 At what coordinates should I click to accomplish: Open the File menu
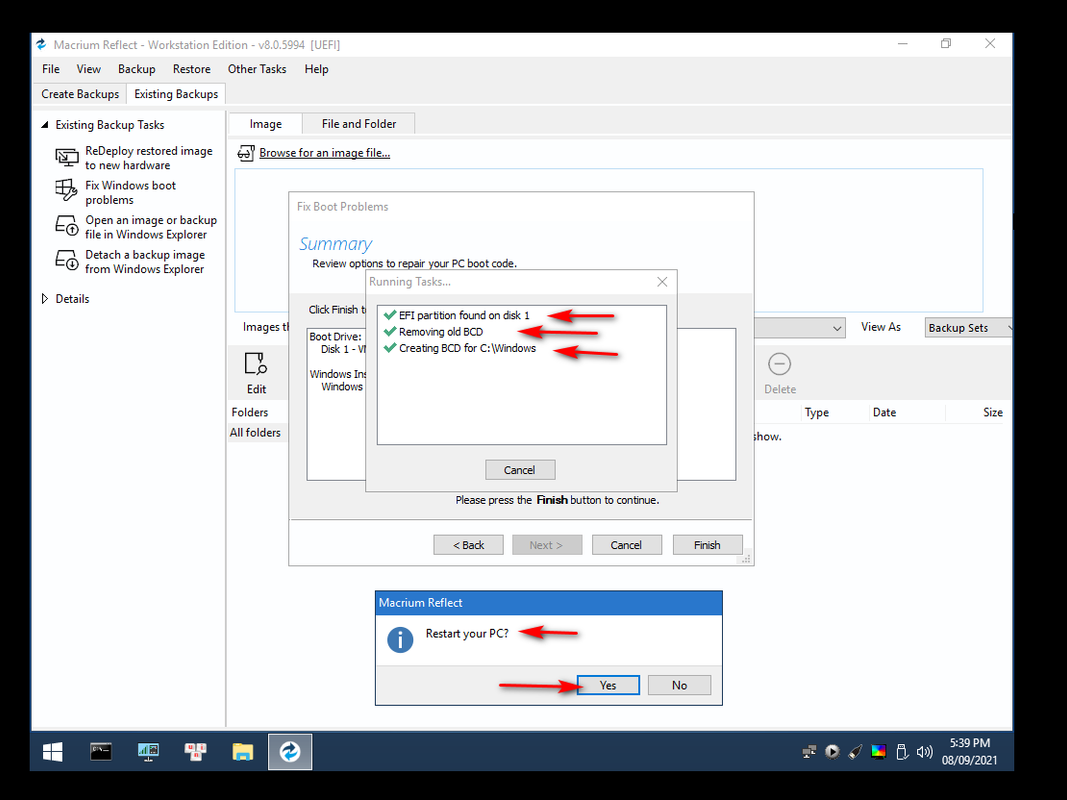(x=50, y=69)
